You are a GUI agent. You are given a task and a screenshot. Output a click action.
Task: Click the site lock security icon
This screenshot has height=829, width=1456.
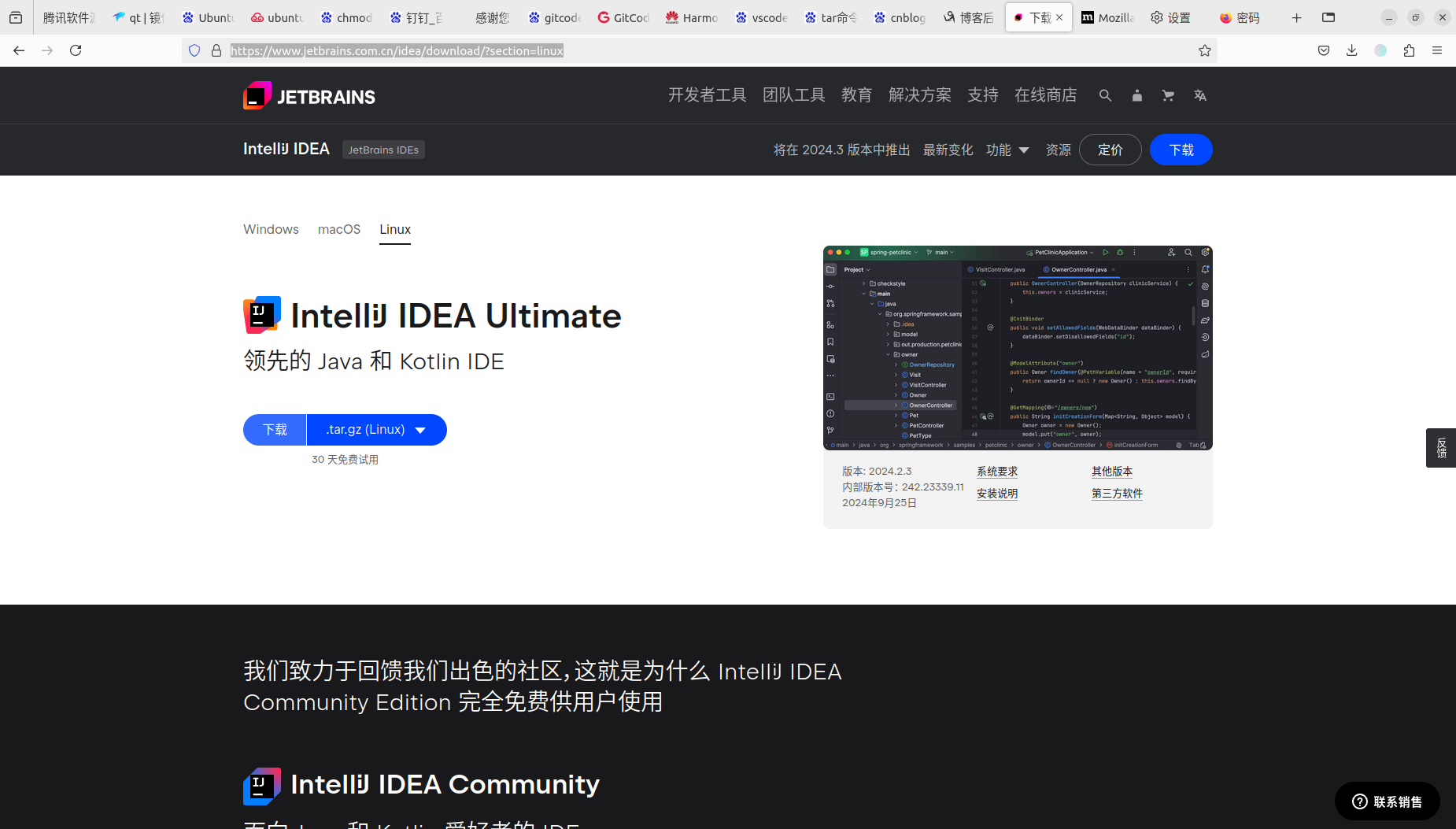(216, 50)
